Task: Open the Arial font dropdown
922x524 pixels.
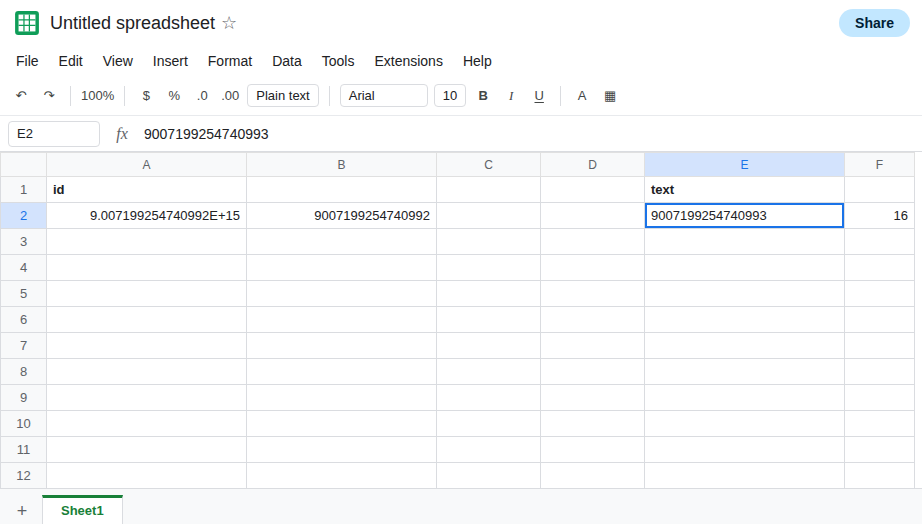Action: pos(384,96)
